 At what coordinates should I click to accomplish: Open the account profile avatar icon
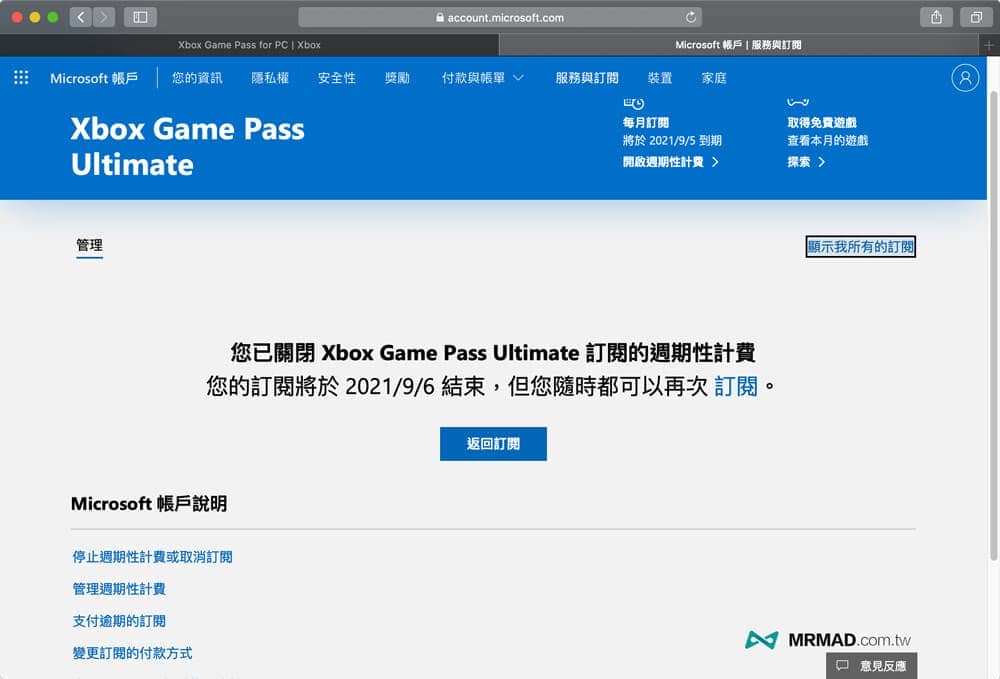click(965, 78)
